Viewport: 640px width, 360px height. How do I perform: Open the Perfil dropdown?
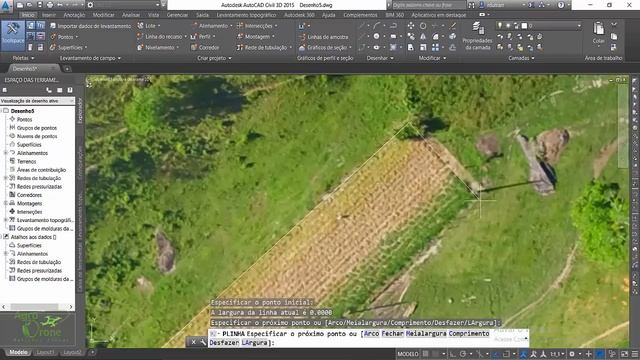click(x=203, y=36)
